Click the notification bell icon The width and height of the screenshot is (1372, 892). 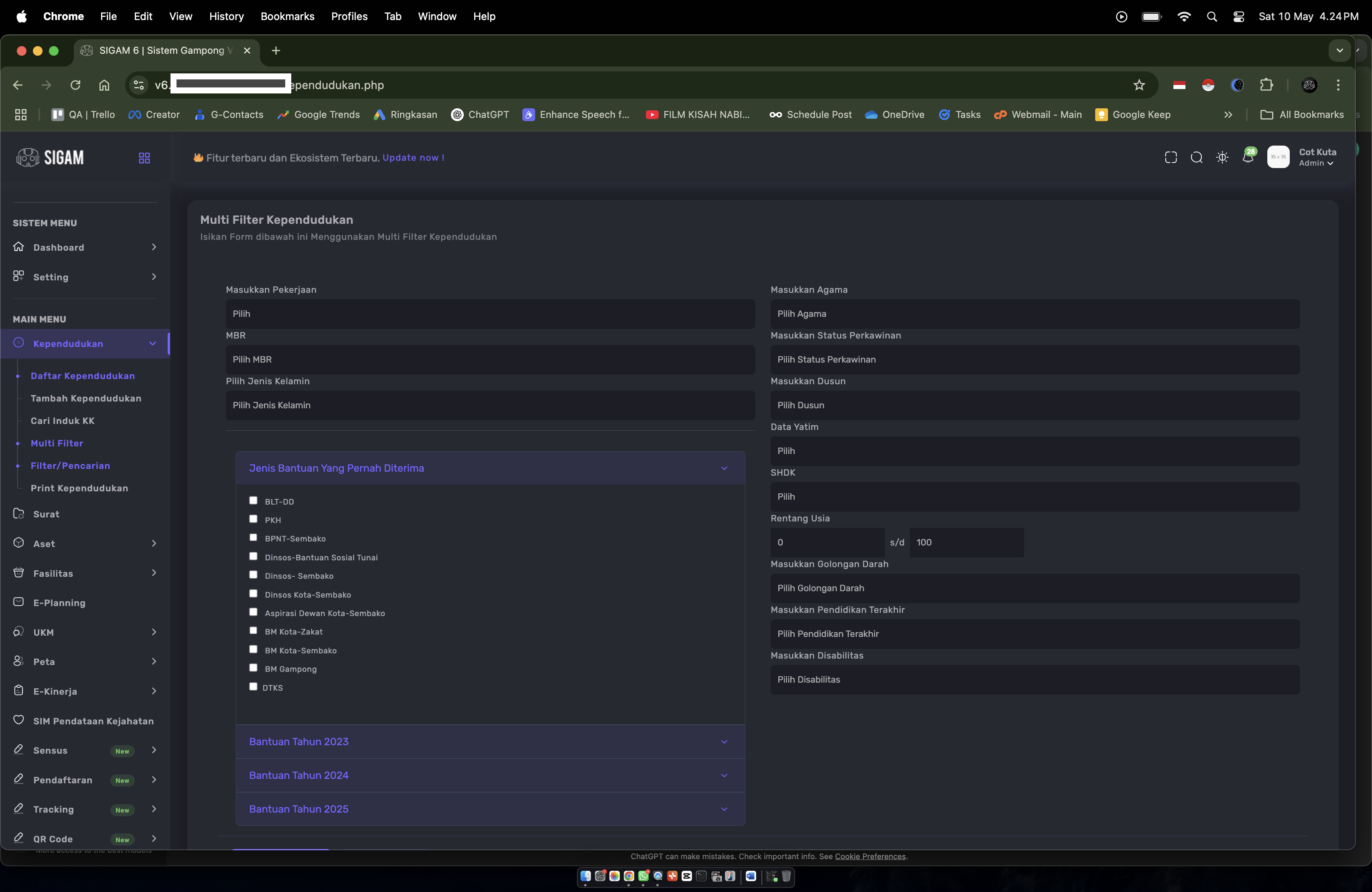point(1248,157)
